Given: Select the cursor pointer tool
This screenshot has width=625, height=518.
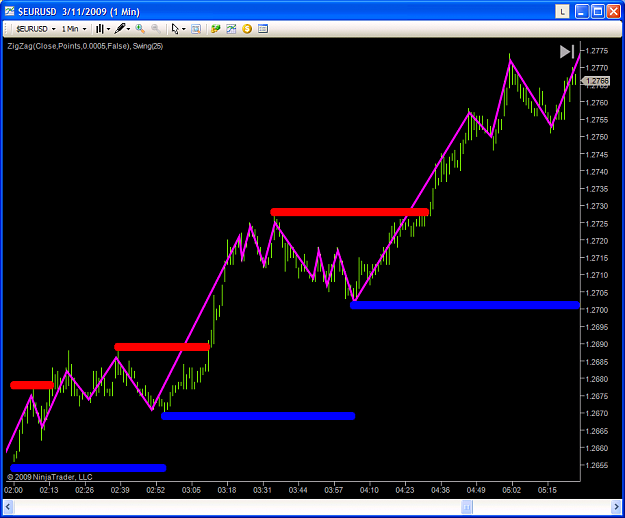Looking at the screenshot, I should pos(175,29).
